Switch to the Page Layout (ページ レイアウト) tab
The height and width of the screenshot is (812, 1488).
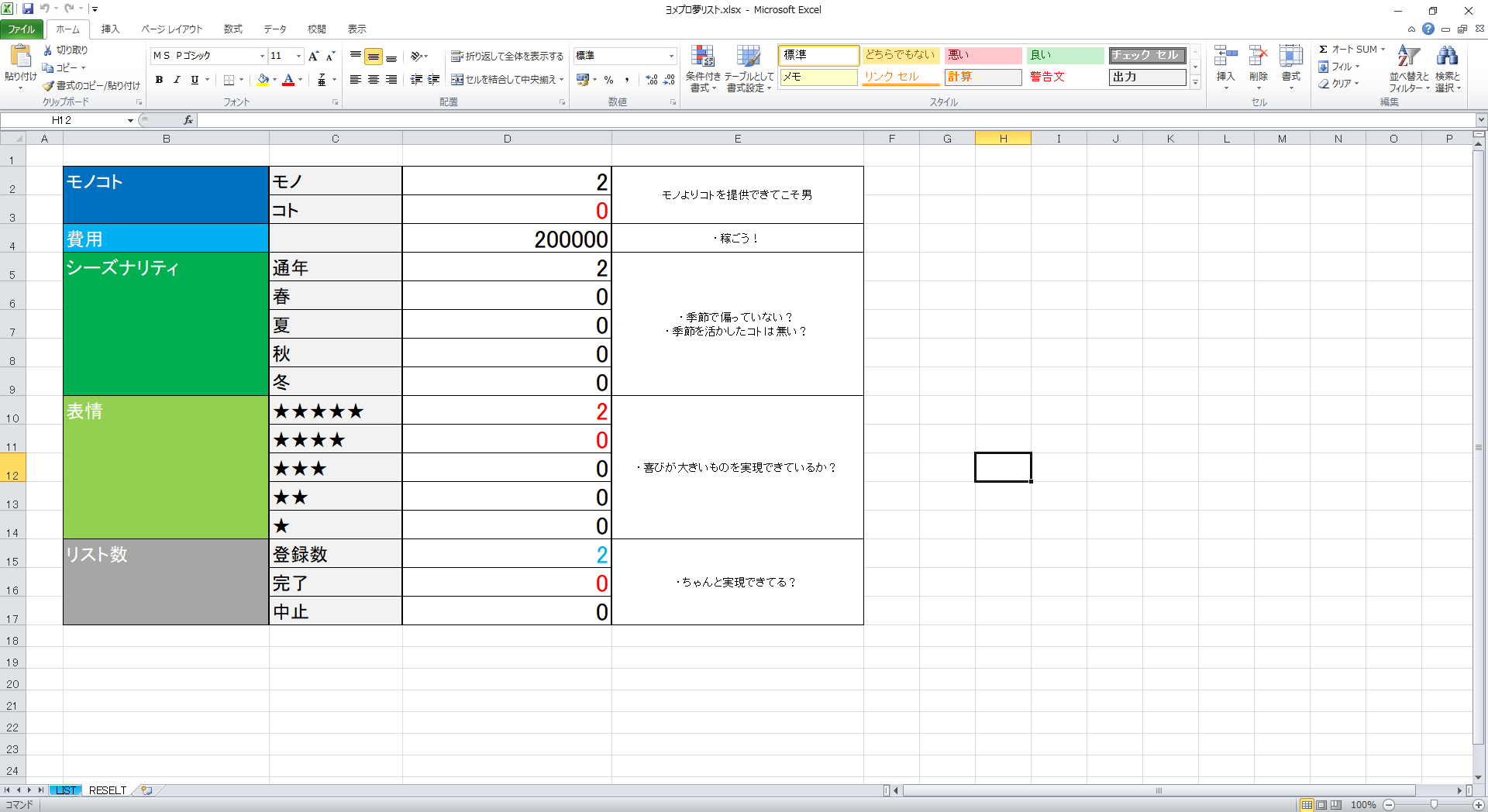click(x=172, y=29)
